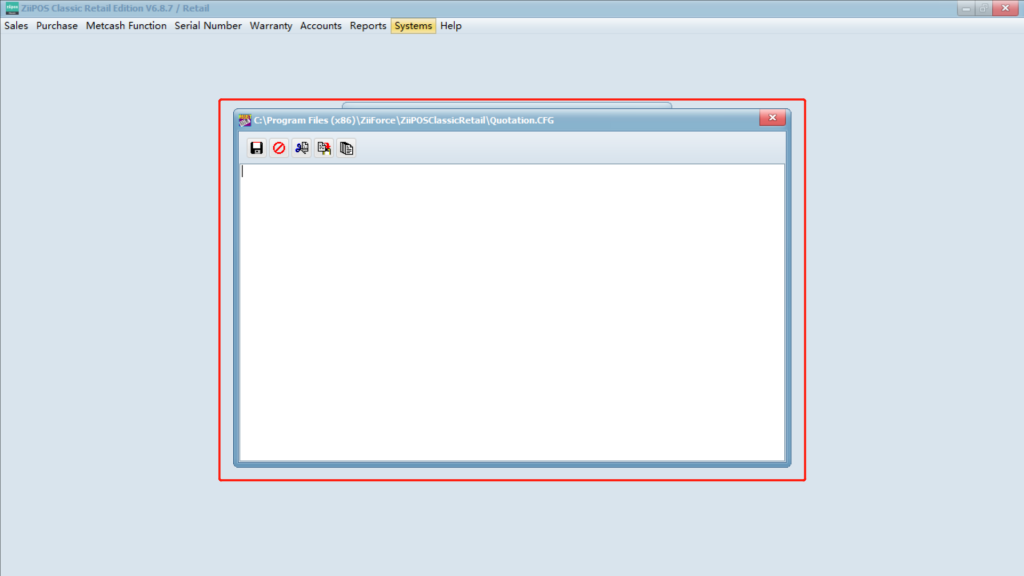Minimize the ZiiPOS main window

pyautogui.click(x=966, y=8)
